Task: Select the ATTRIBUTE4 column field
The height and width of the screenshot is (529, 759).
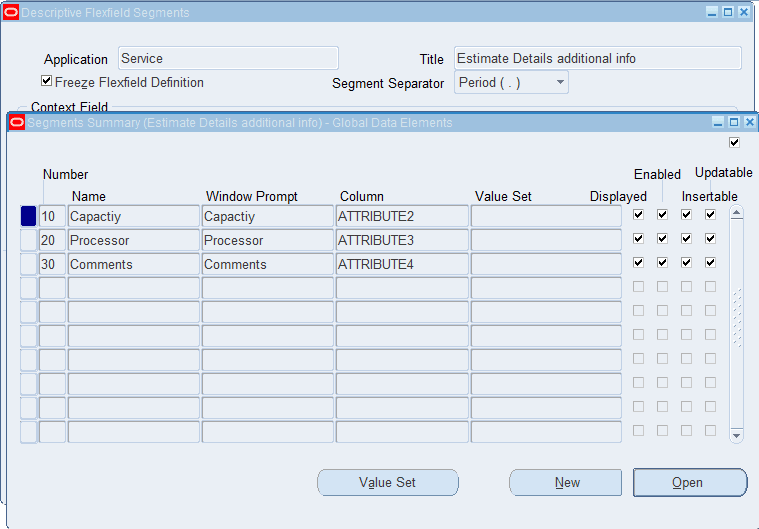Action: [x=401, y=264]
